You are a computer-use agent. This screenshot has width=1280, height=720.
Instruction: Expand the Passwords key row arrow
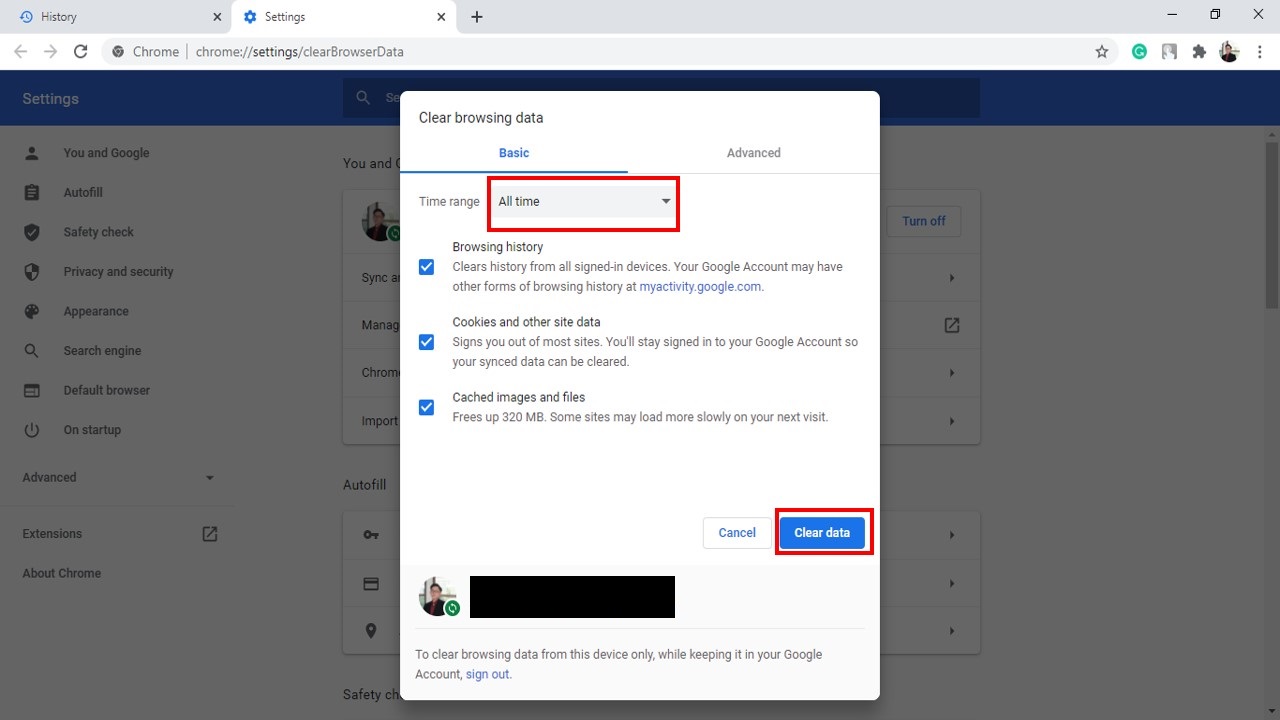[x=952, y=535]
